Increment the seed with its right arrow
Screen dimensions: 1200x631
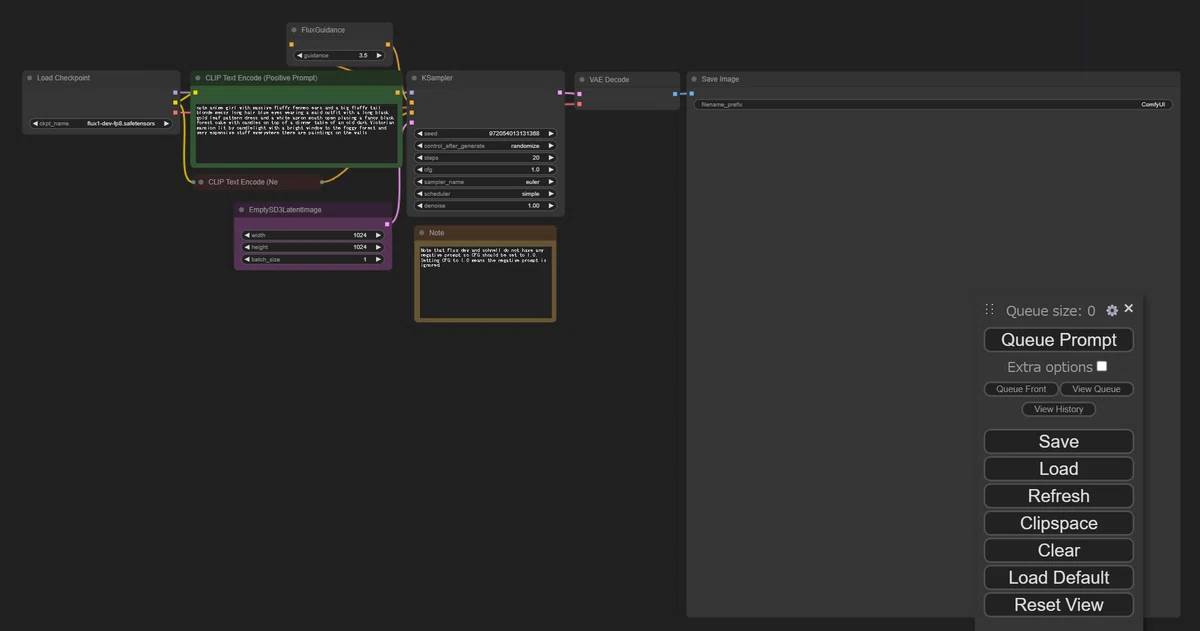coord(551,133)
